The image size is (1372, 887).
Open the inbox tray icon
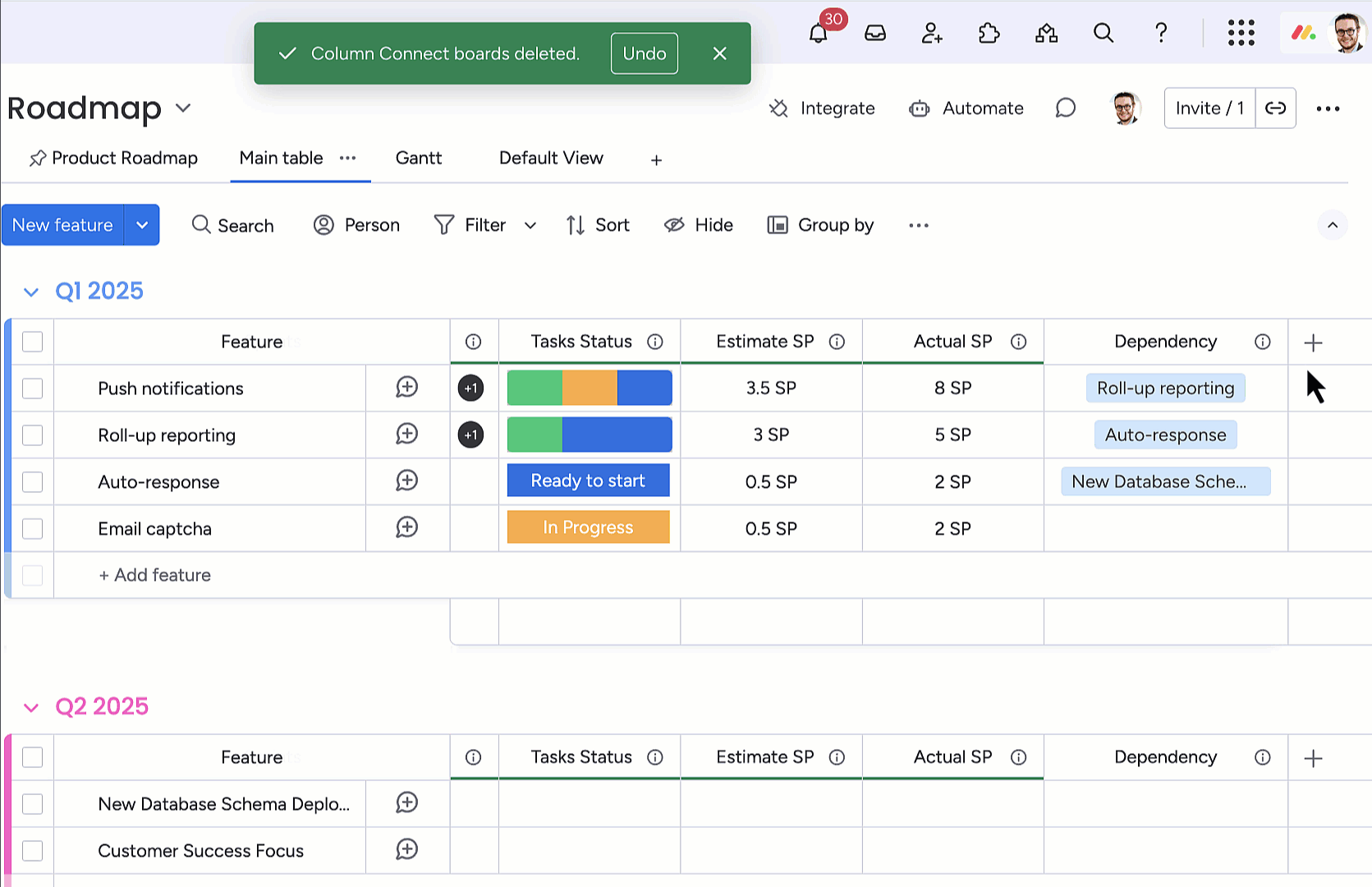[875, 34]
